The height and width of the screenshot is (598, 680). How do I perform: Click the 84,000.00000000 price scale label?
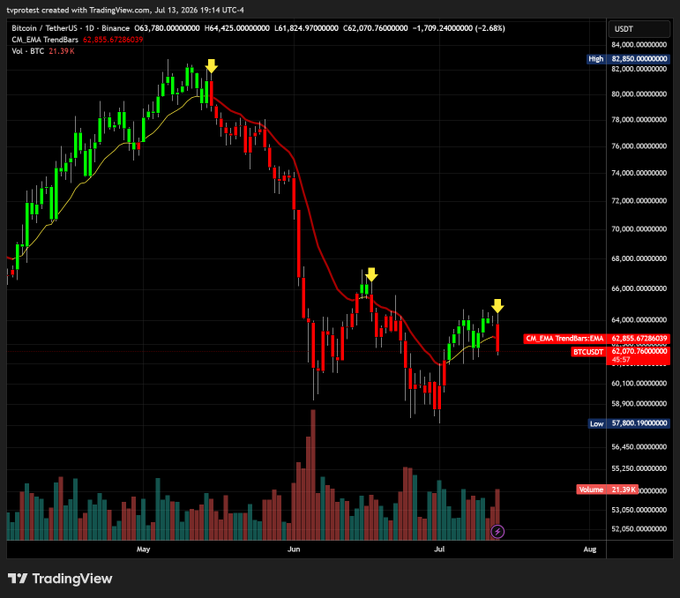pos(639,45)
